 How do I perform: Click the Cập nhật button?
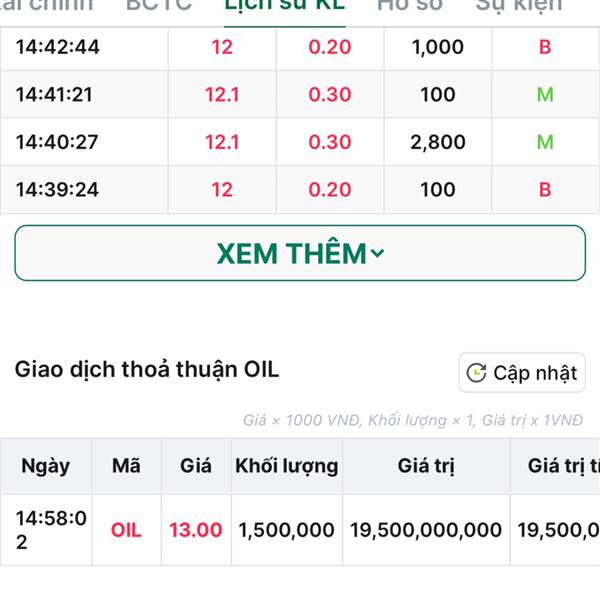pyautogui.click(x=522, y=373)
